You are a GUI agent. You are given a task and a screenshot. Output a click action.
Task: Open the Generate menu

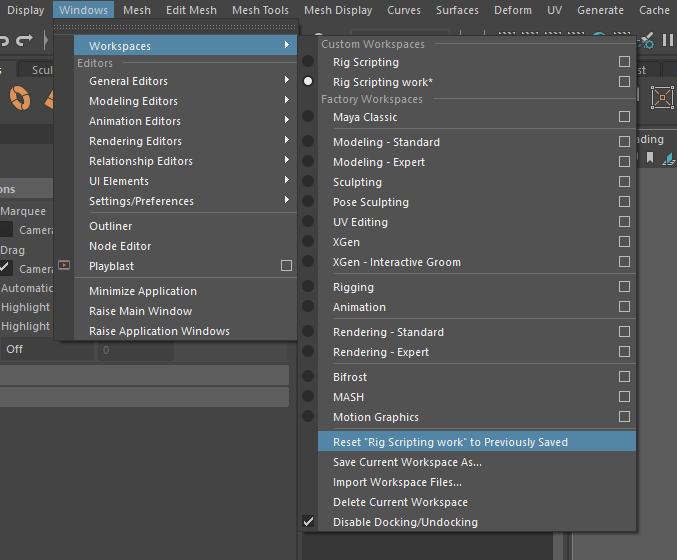(x=600, y=10)
